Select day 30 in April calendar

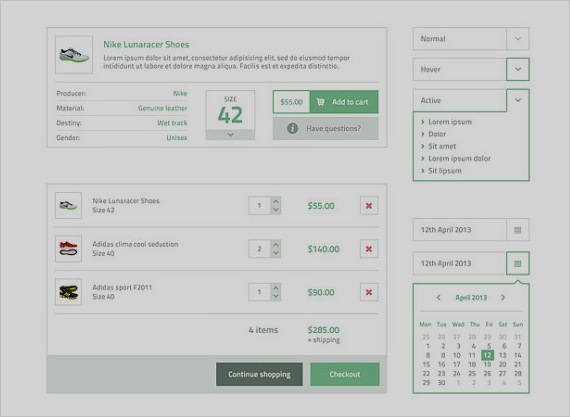click(441, 382)
